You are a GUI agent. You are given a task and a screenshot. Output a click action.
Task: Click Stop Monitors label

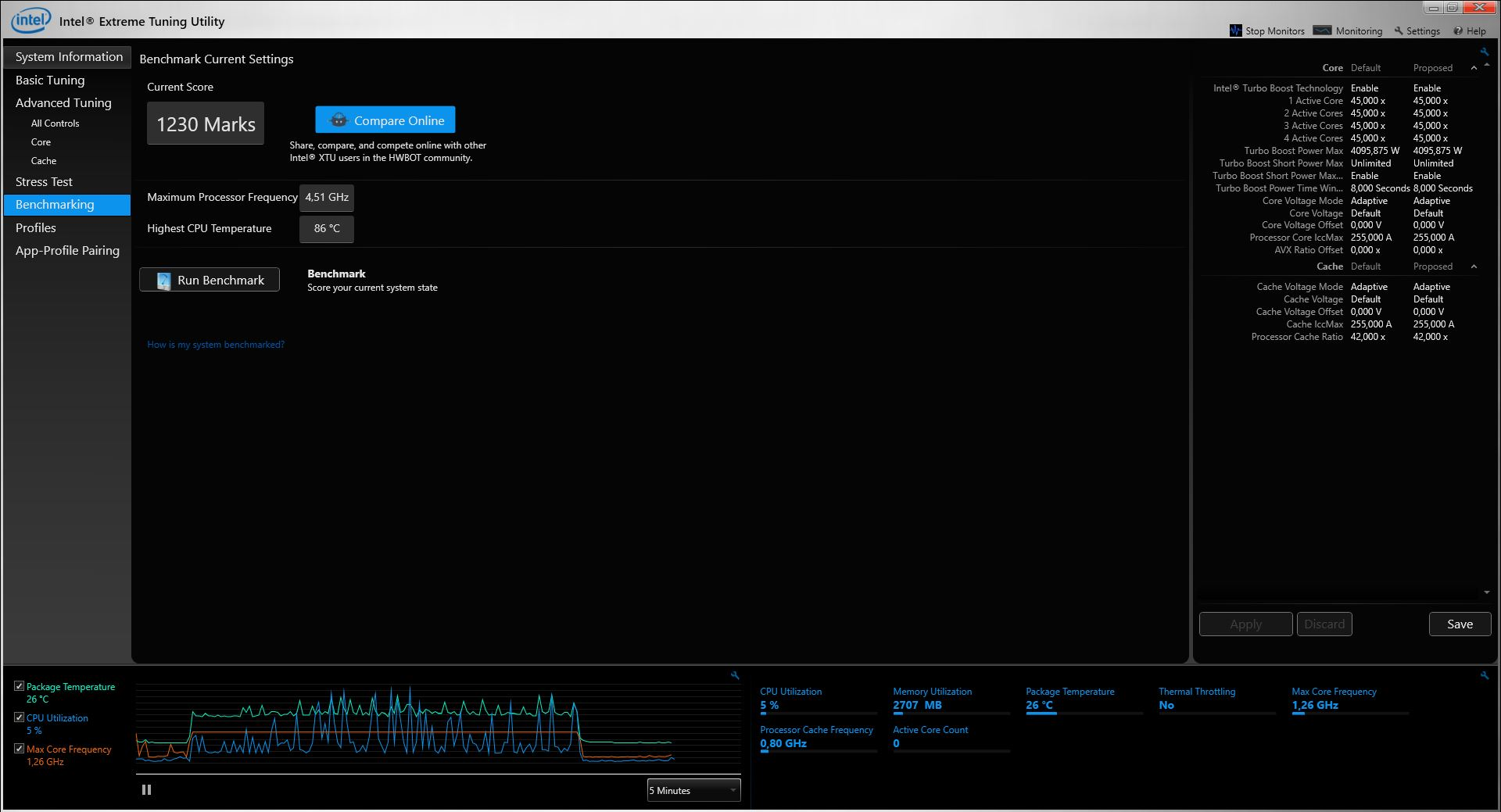tap(1275, 31)
